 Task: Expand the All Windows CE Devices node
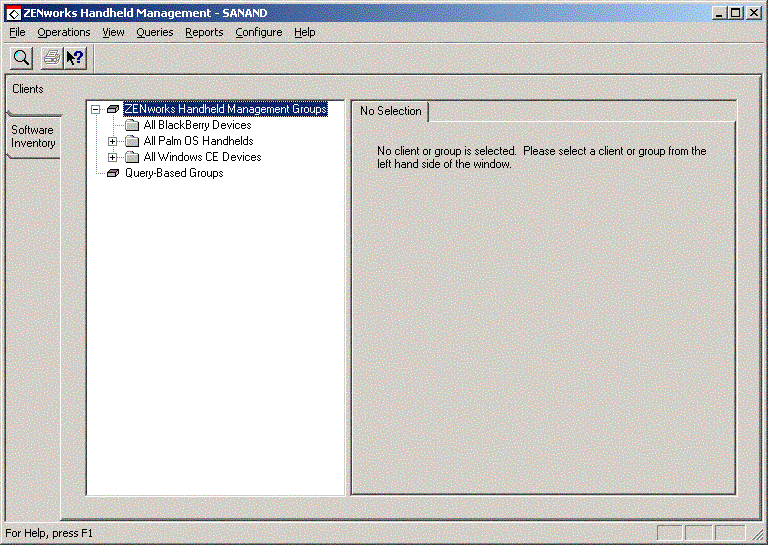click(x=113, y=157)
